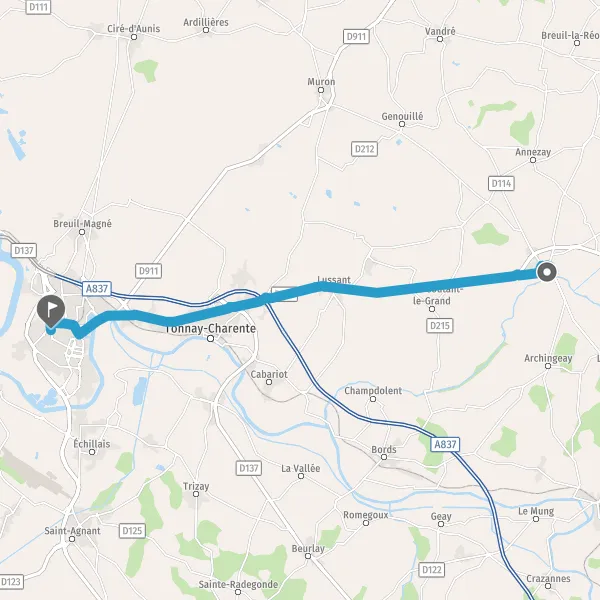Screen dimensions: 600x600
Task: Click the D215 road shield
Action: pos(440,326)
